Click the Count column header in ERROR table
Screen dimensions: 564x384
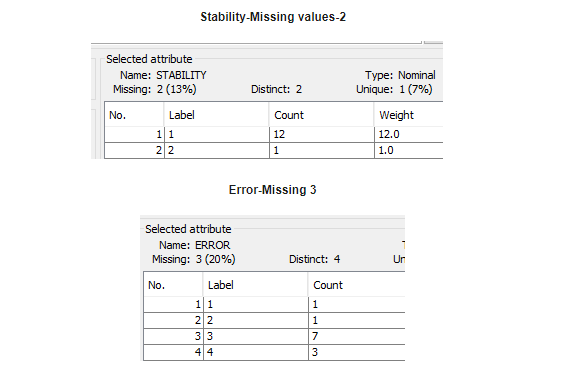pyautogui.click(x=357, y=285)
